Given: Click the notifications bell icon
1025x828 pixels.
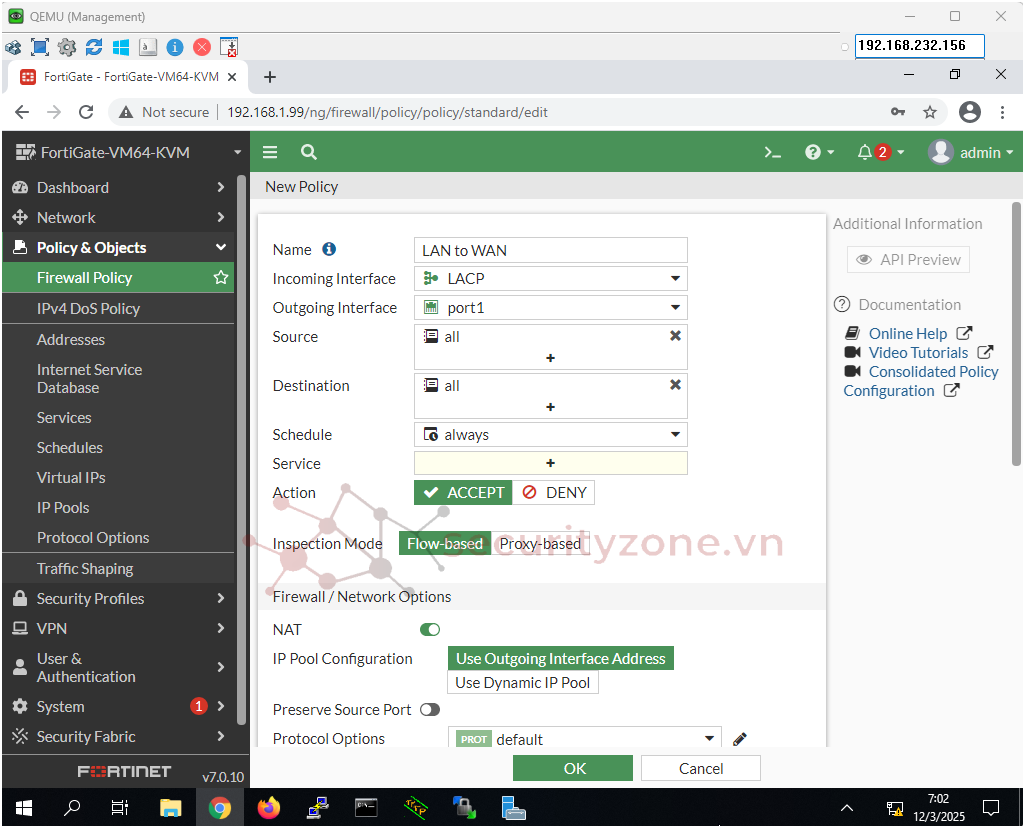Looking at the screenshot, I should tap(865, 152).
